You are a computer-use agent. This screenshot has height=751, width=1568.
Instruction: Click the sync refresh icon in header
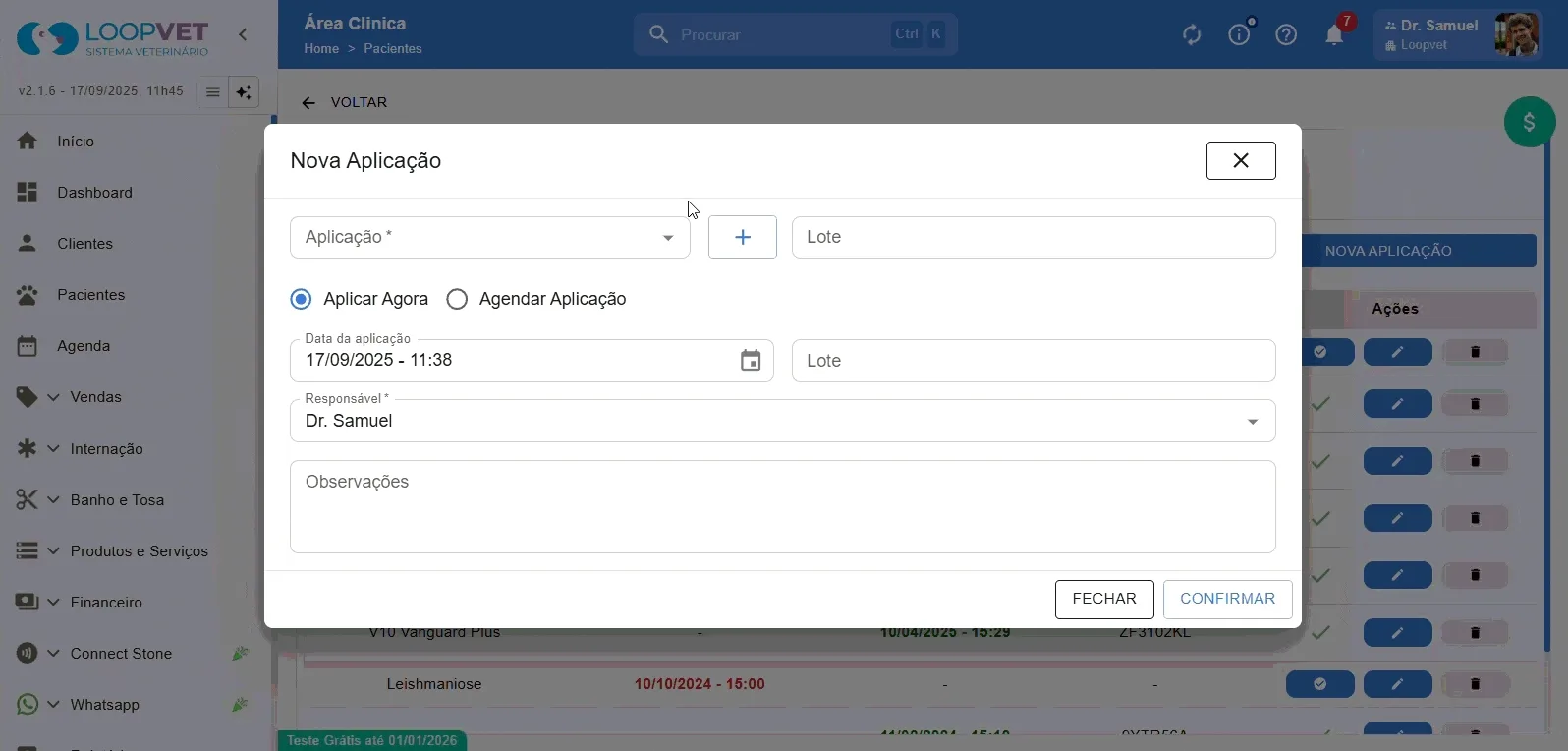click(1192, 35)
